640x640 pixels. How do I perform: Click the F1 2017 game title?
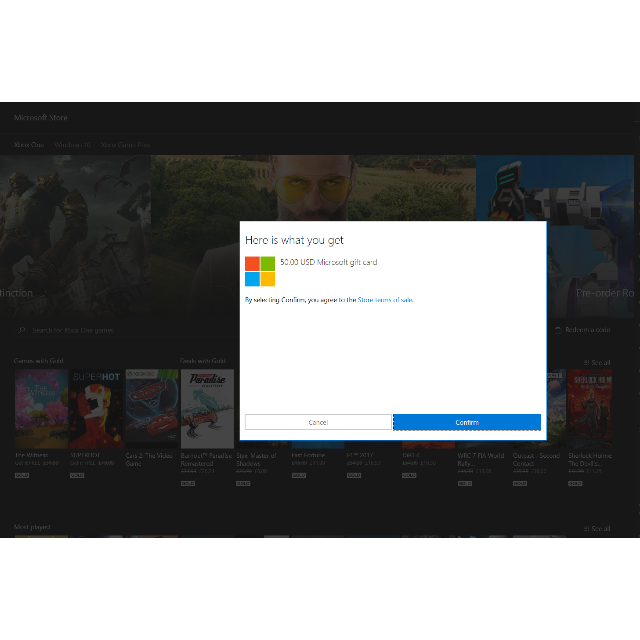(x=359, y=455)
